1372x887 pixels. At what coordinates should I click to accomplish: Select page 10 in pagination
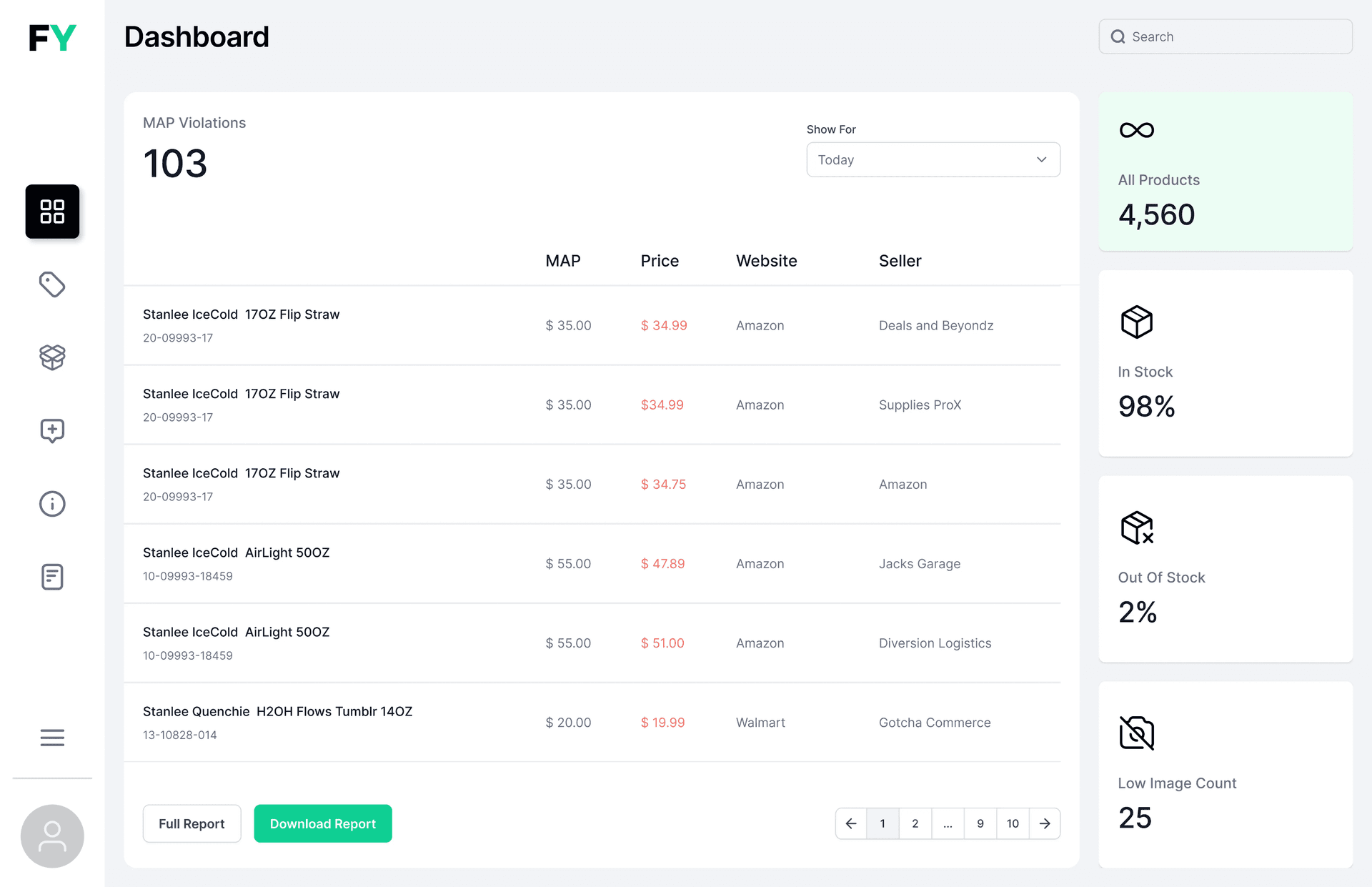1013,824
